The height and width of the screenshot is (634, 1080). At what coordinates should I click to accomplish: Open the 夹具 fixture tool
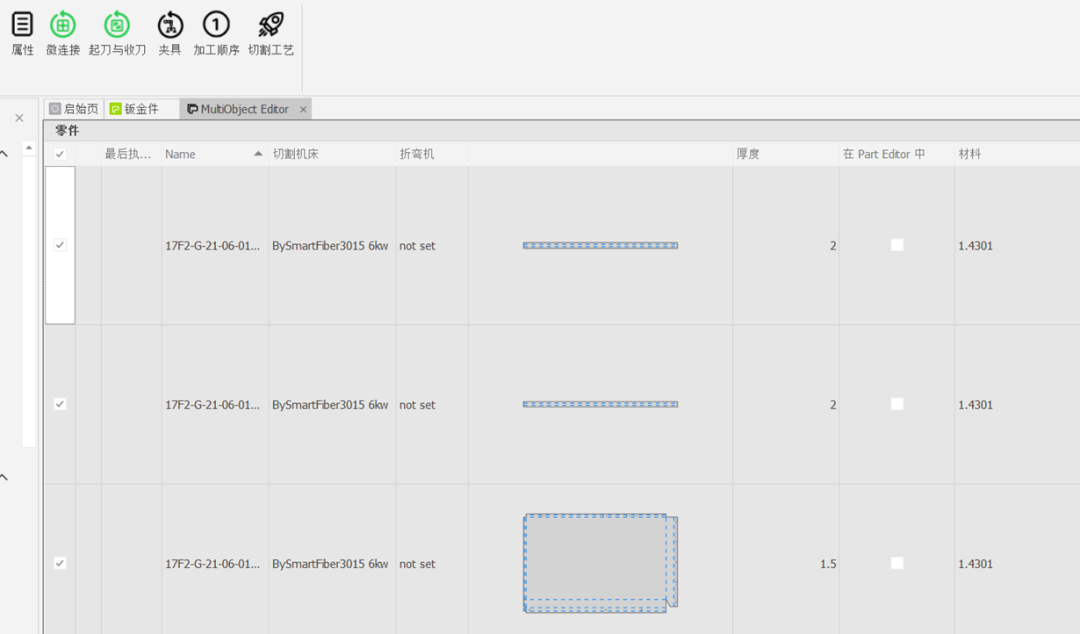point(170,26)
